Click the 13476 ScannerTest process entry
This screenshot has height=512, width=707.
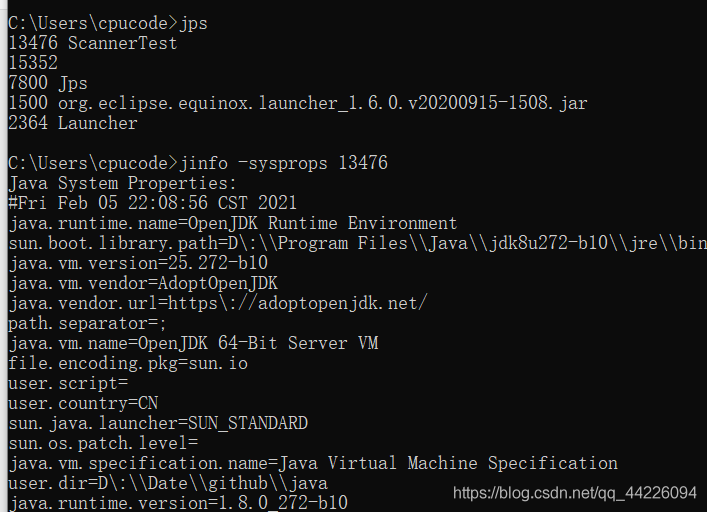pos(93,43)
